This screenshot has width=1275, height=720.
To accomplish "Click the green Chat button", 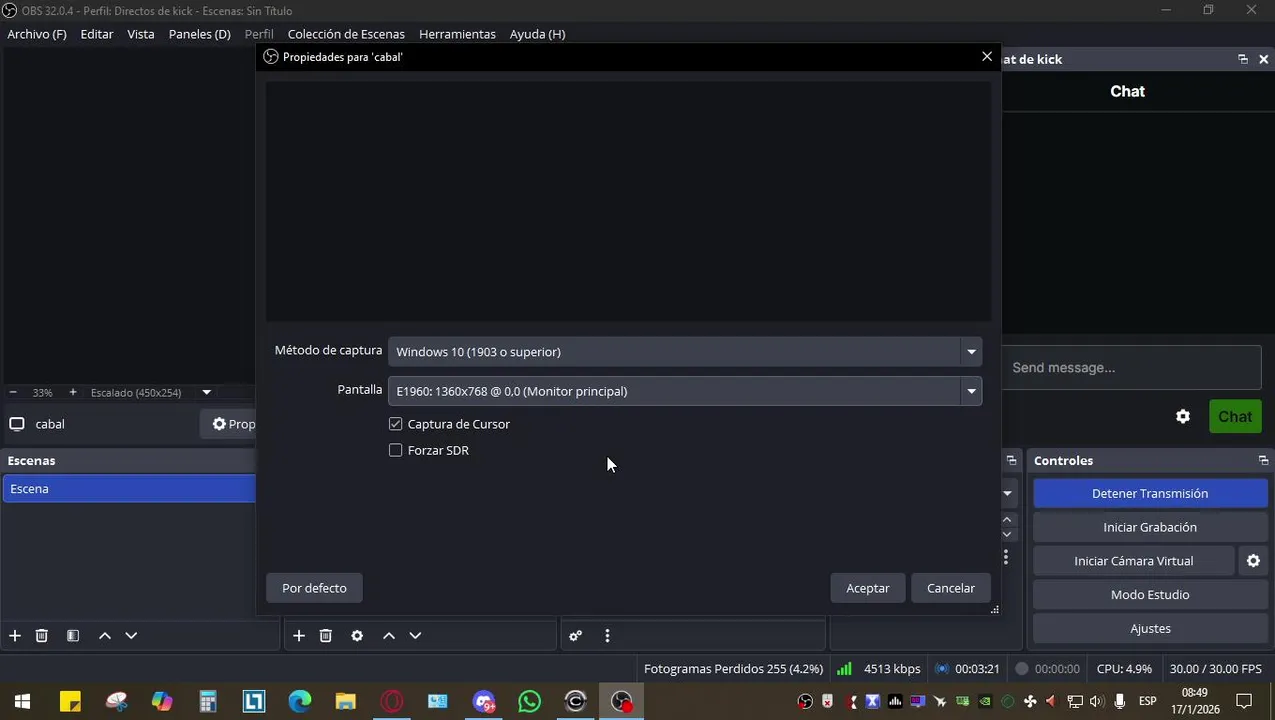I will [x=1235, y=417].
